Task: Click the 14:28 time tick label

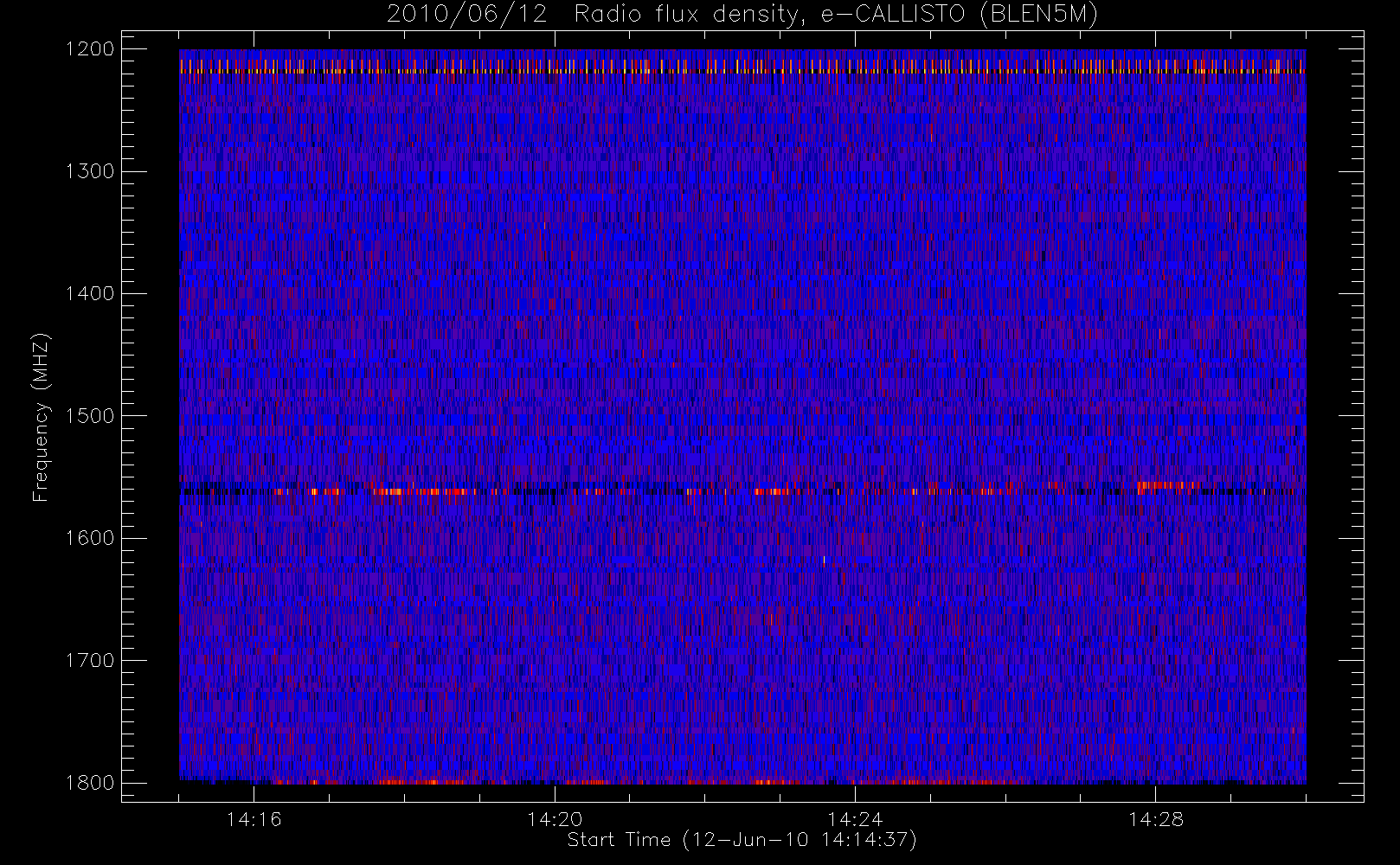Action: click(1156, 819)
